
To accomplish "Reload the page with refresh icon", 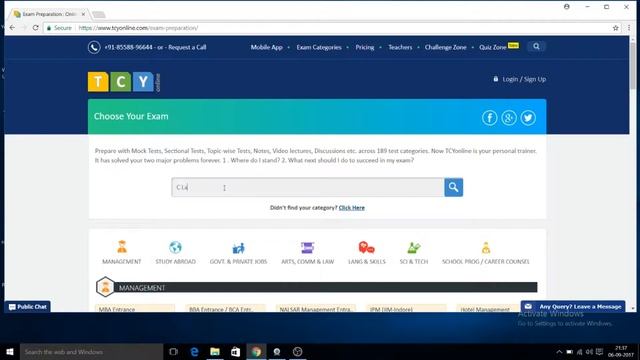I will [x=36, y=28].
